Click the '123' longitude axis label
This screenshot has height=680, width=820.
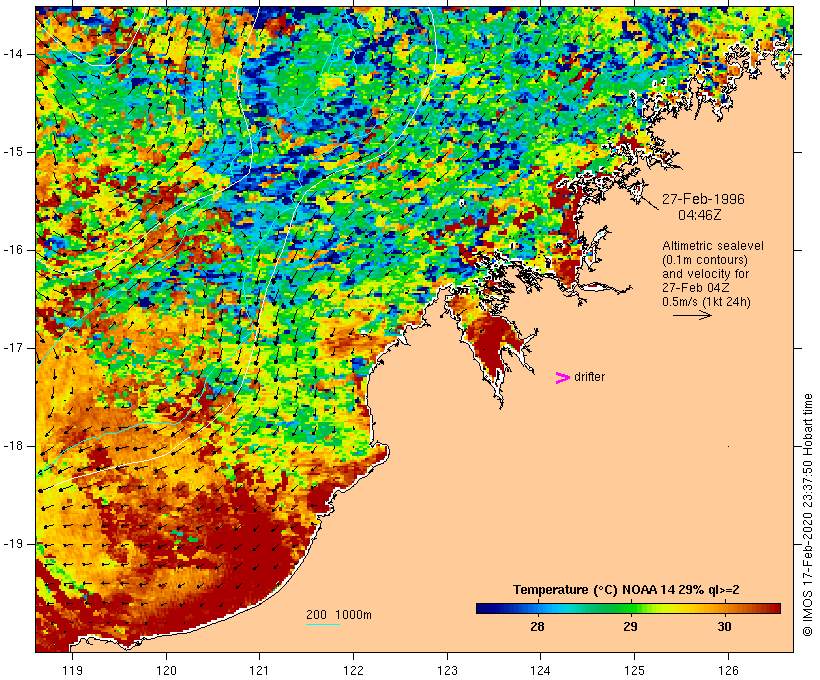[447, 670]
